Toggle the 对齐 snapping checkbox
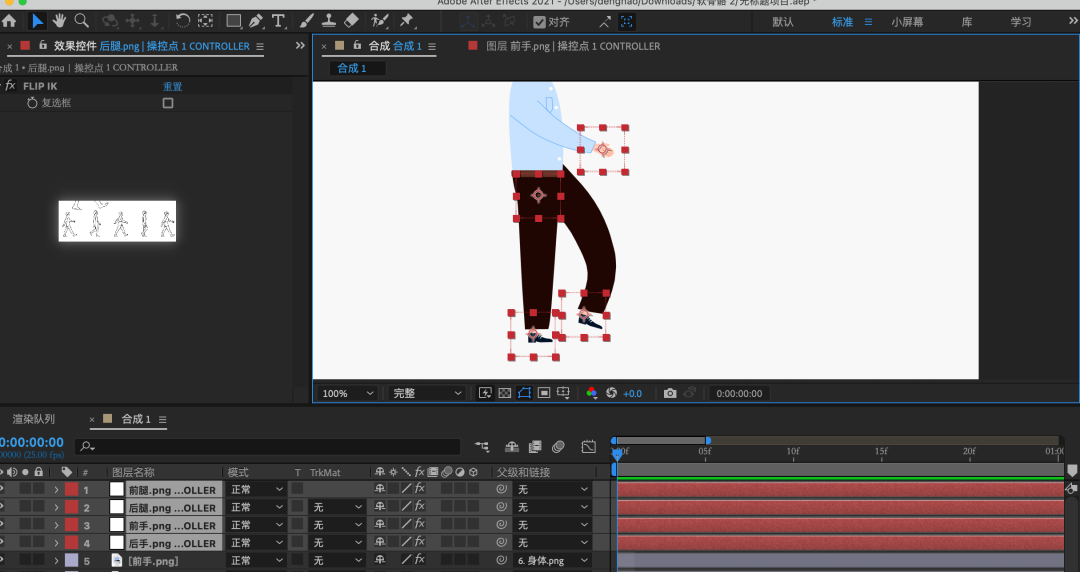Image resolution: width=1080 pixels, height=572 pixels. pyautogui.click(x=540, y=22)
